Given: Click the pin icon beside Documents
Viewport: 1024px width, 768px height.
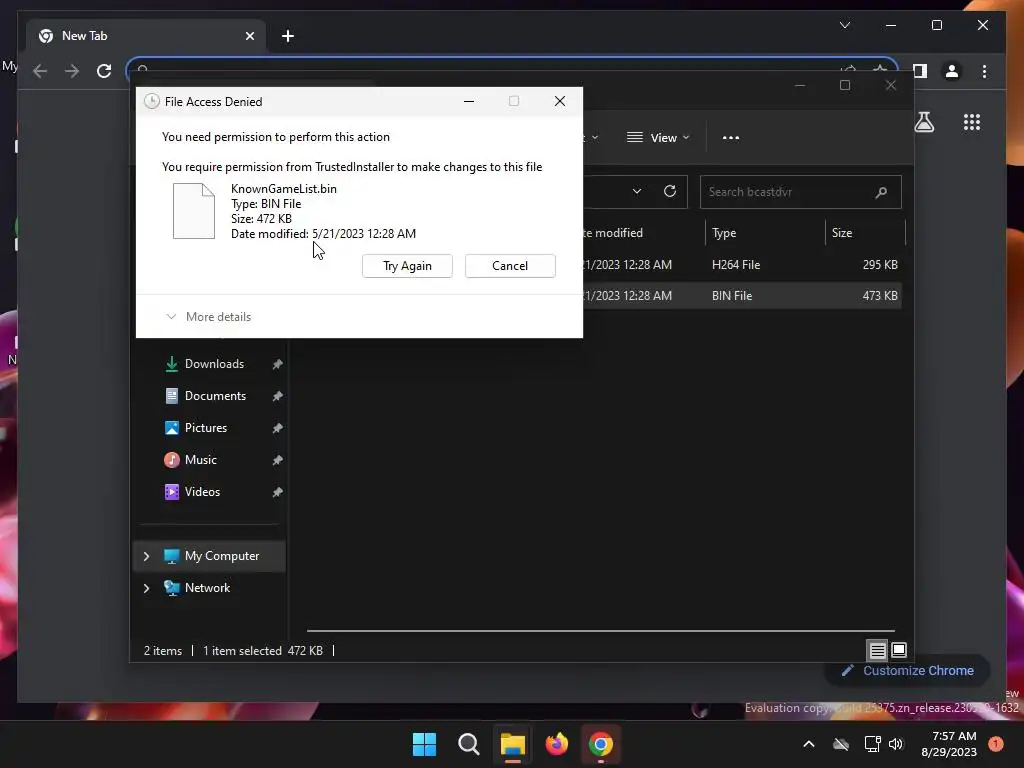Looking at the screenshot, I should [278, 396].
